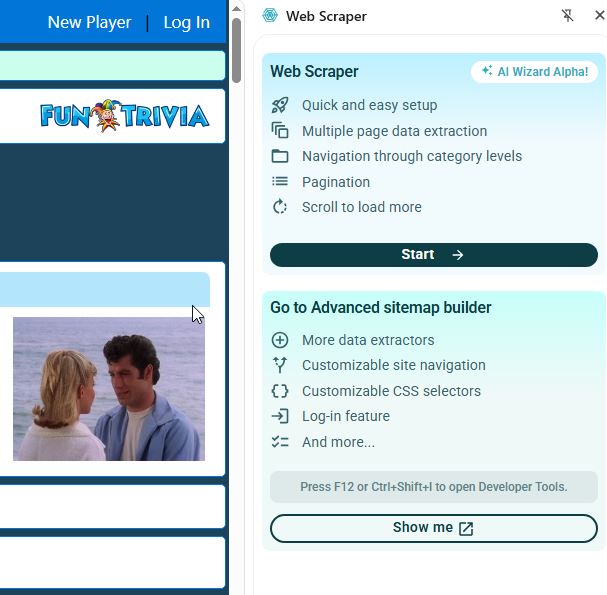
Task: Open the Grease movie beach scene thumbnail
Action: [x=109, y=389]
